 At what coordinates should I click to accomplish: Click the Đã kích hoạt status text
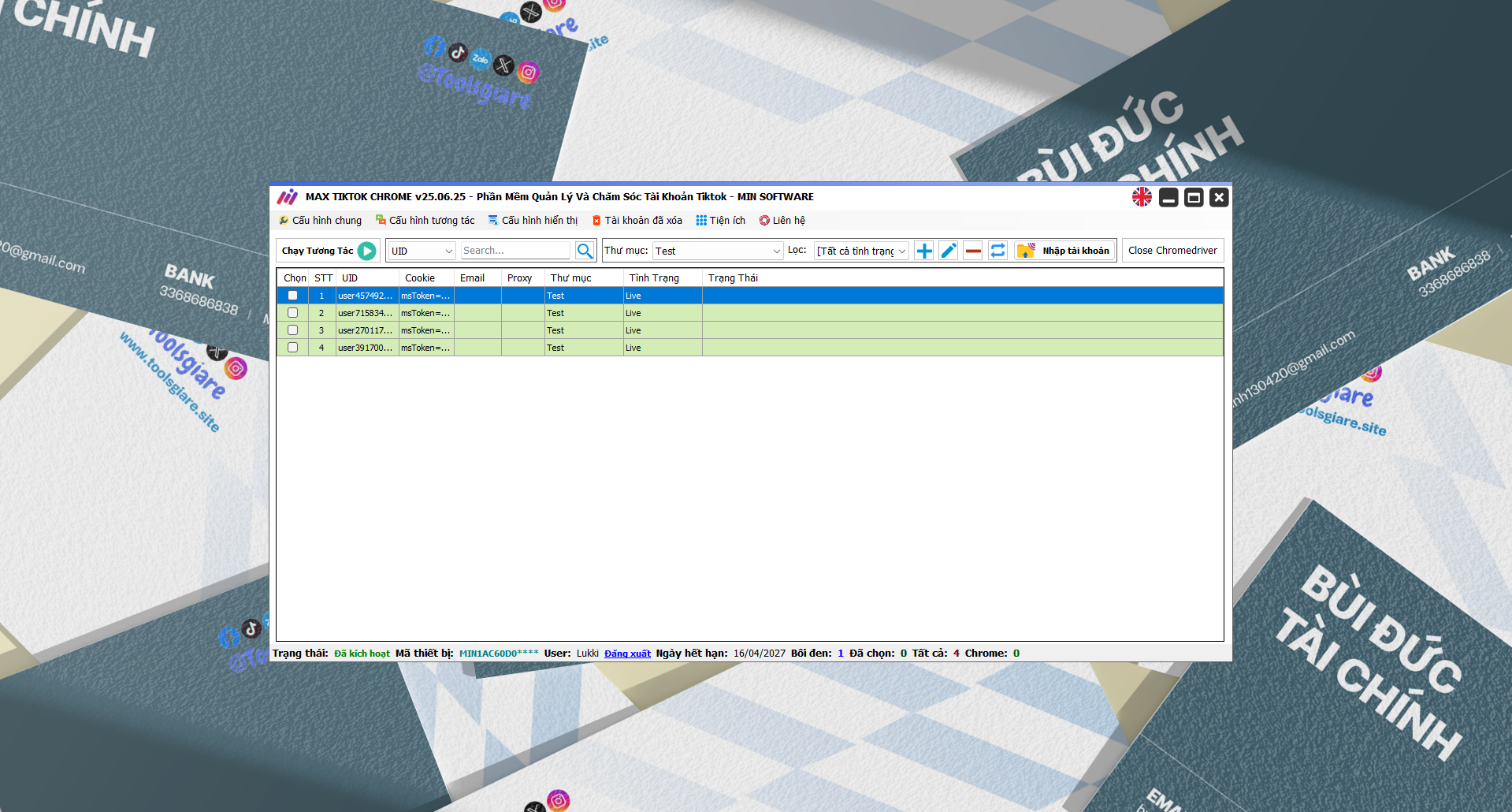[x=362, y=654]
